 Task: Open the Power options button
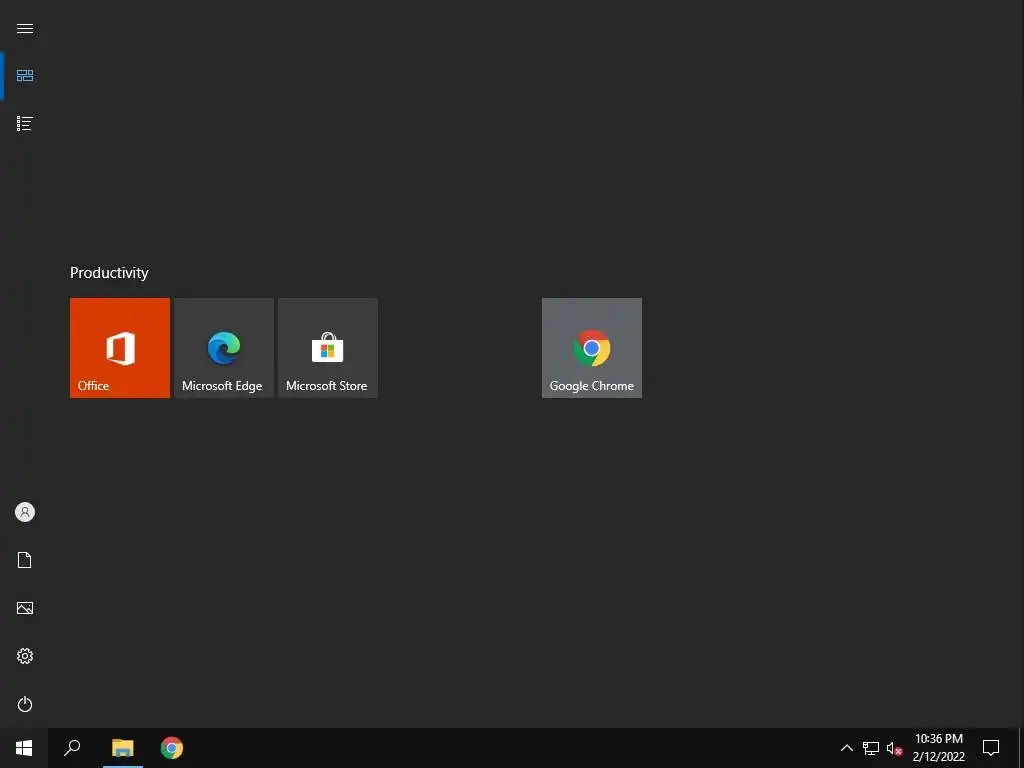(x=25, y=704)
